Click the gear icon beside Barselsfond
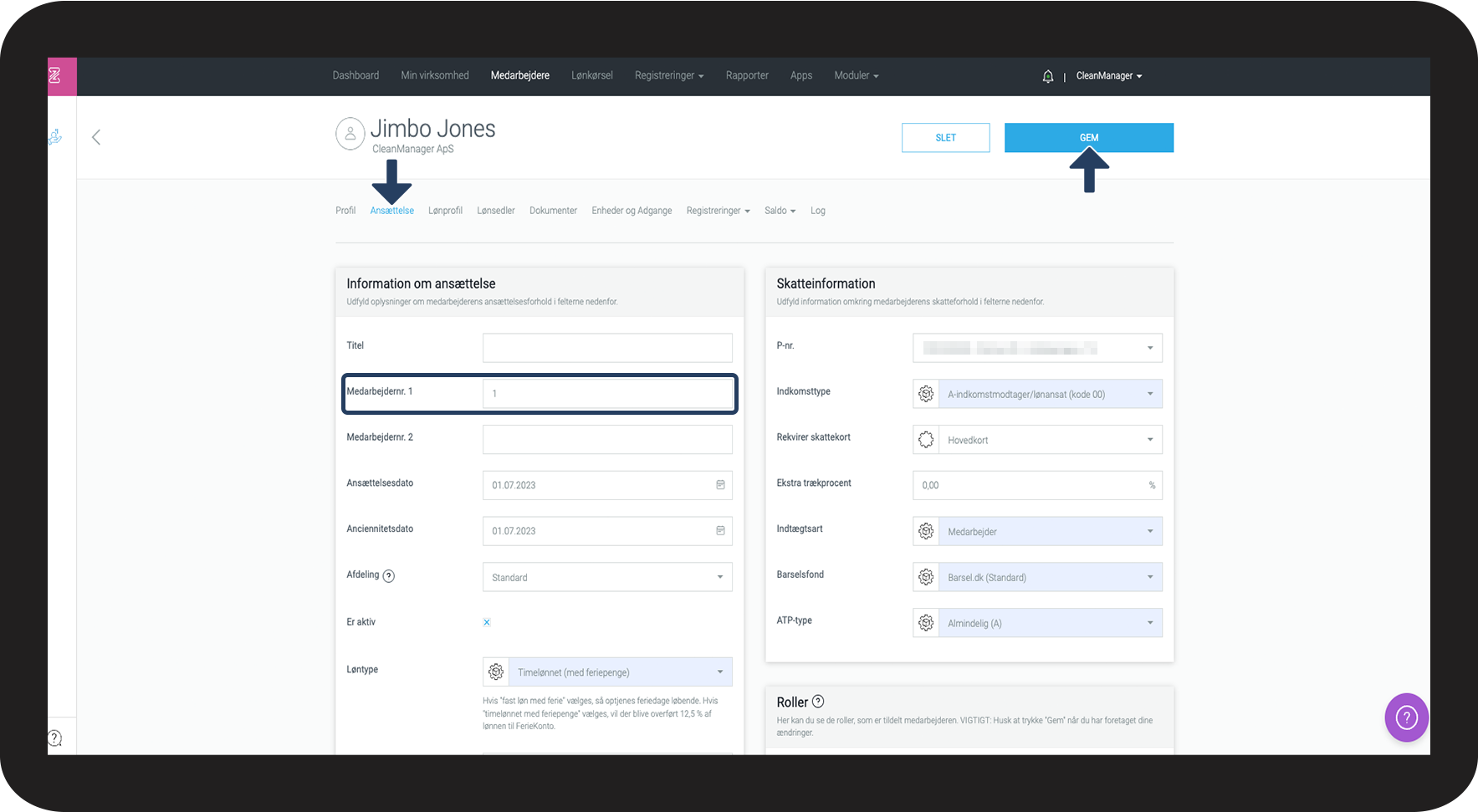This screenshot has width=1478, height=812. [x=926, y=577]
